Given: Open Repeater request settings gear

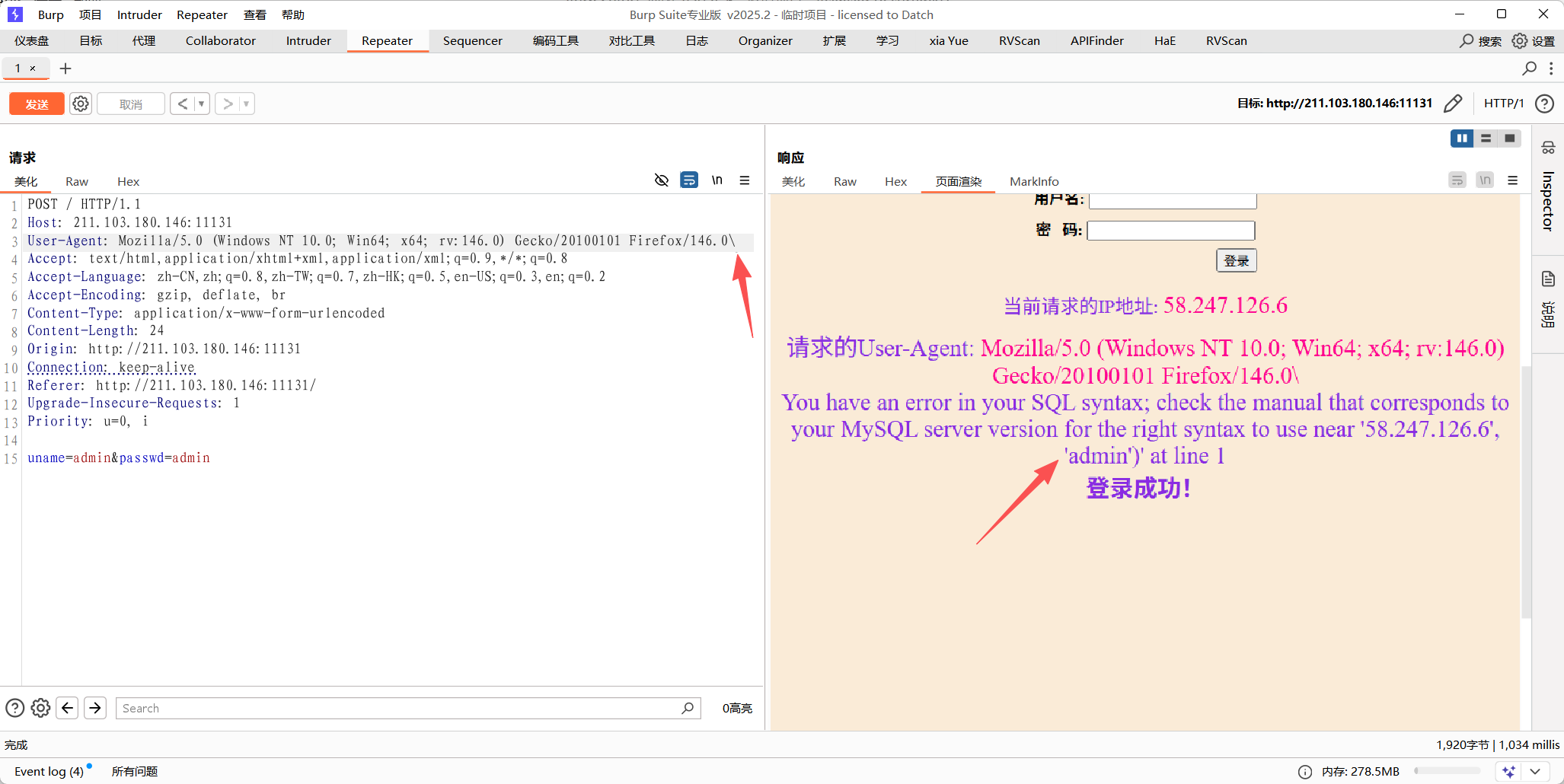Looking at the screenshot, I should pyautogui.click(x=81, y=104).
